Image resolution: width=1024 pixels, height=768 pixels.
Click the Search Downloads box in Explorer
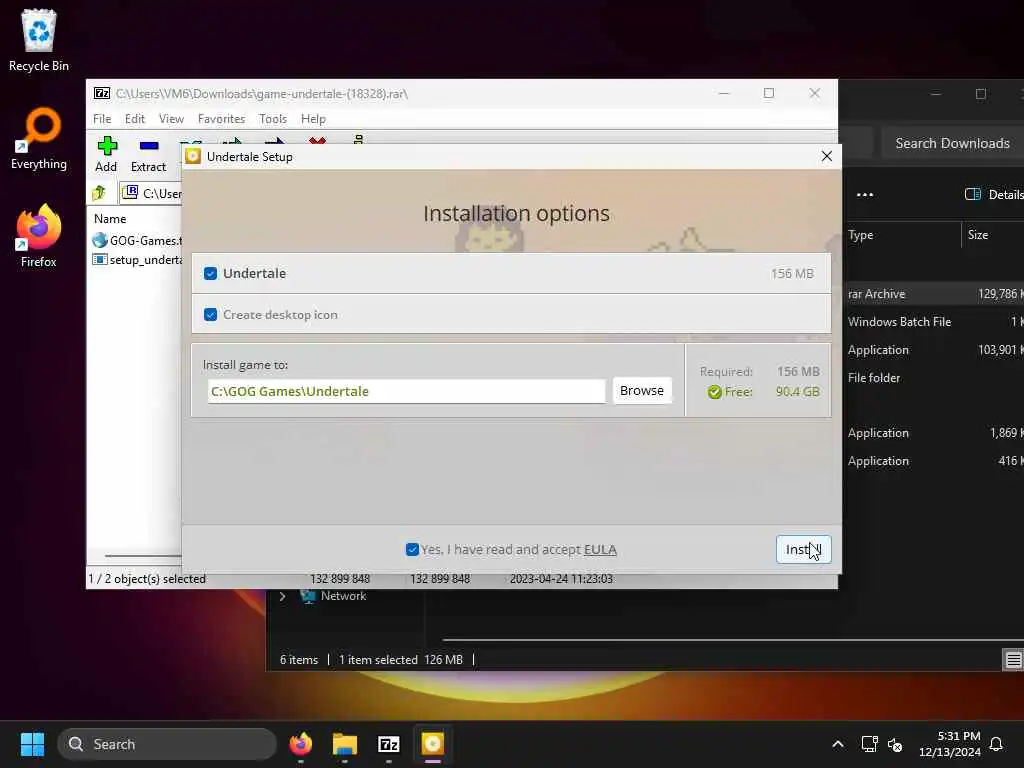(952, 143)
